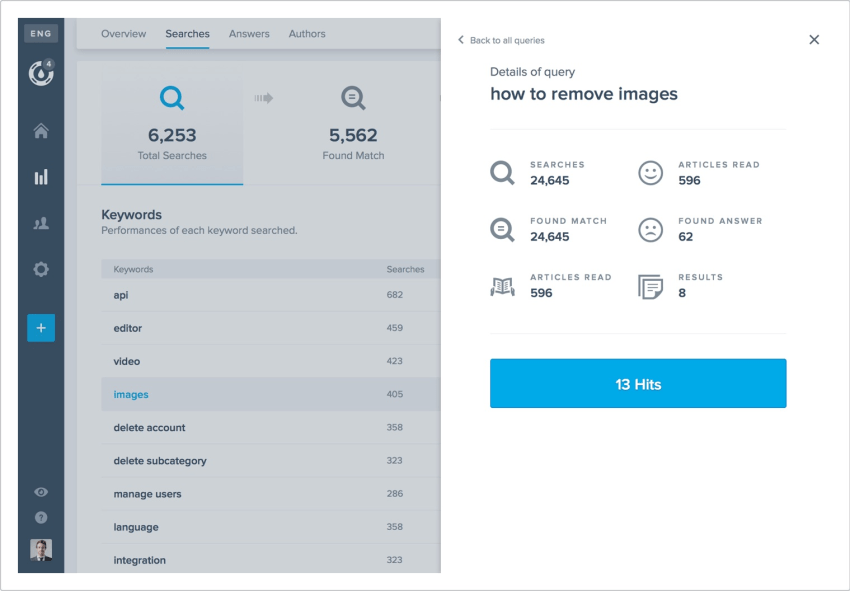
Task: Open the analytics bar chart icon
Action: click(x=40, y=176)
